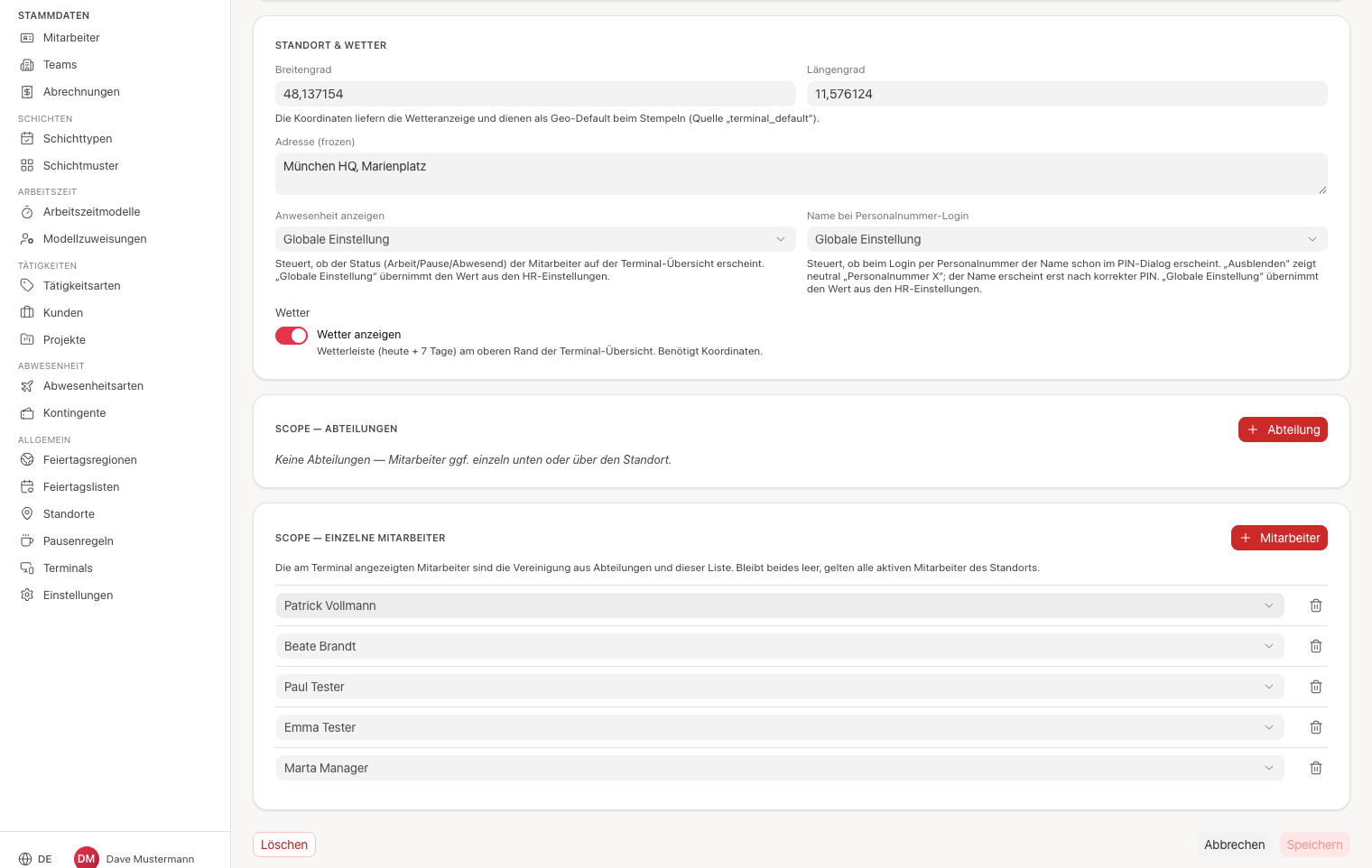
Task: Click the Längengrad input field
Action: pos(1067,94)
